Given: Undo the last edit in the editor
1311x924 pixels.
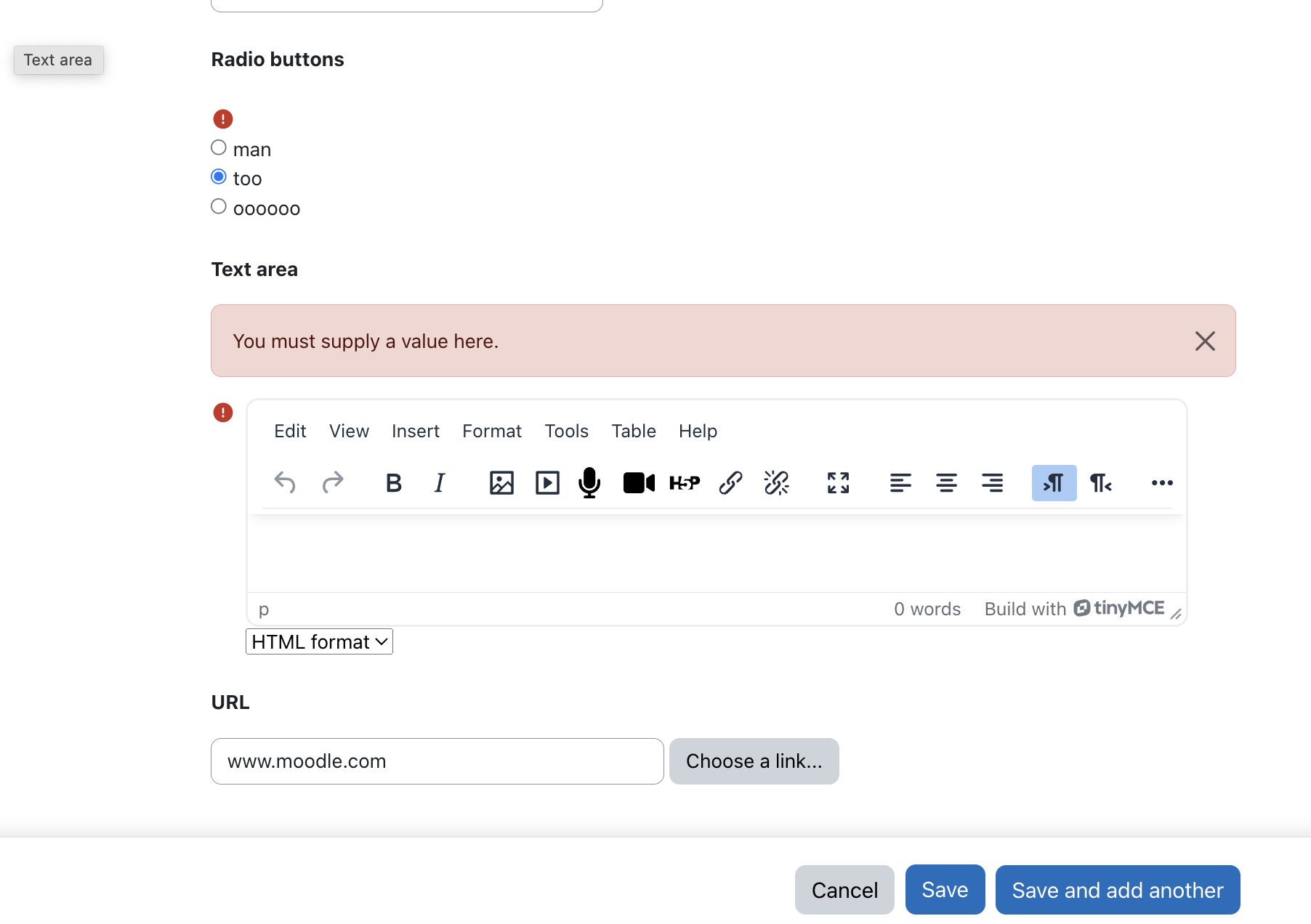Looking at the screenshot, I should click(285, 482).
